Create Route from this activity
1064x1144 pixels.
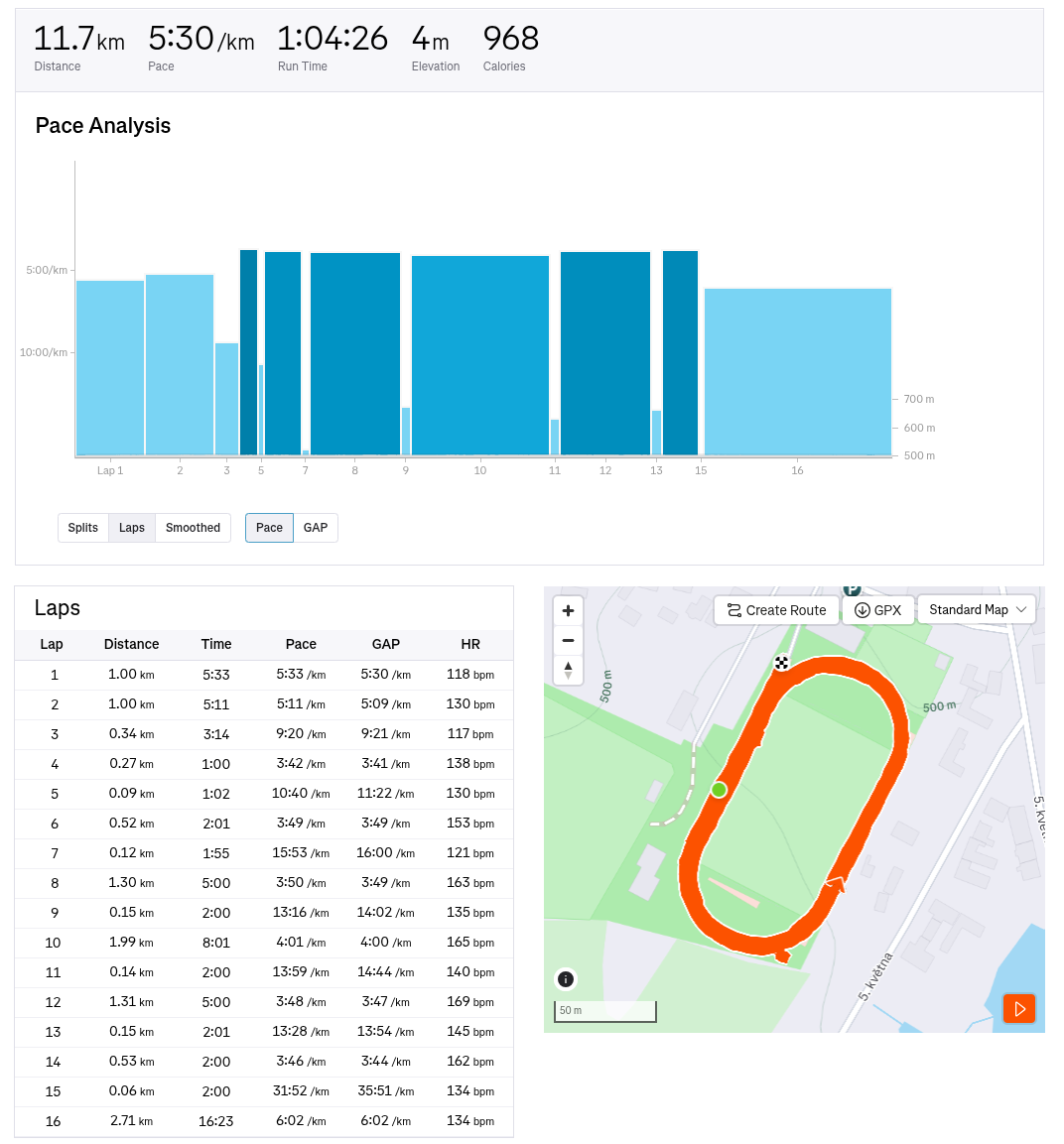(776, 610)
